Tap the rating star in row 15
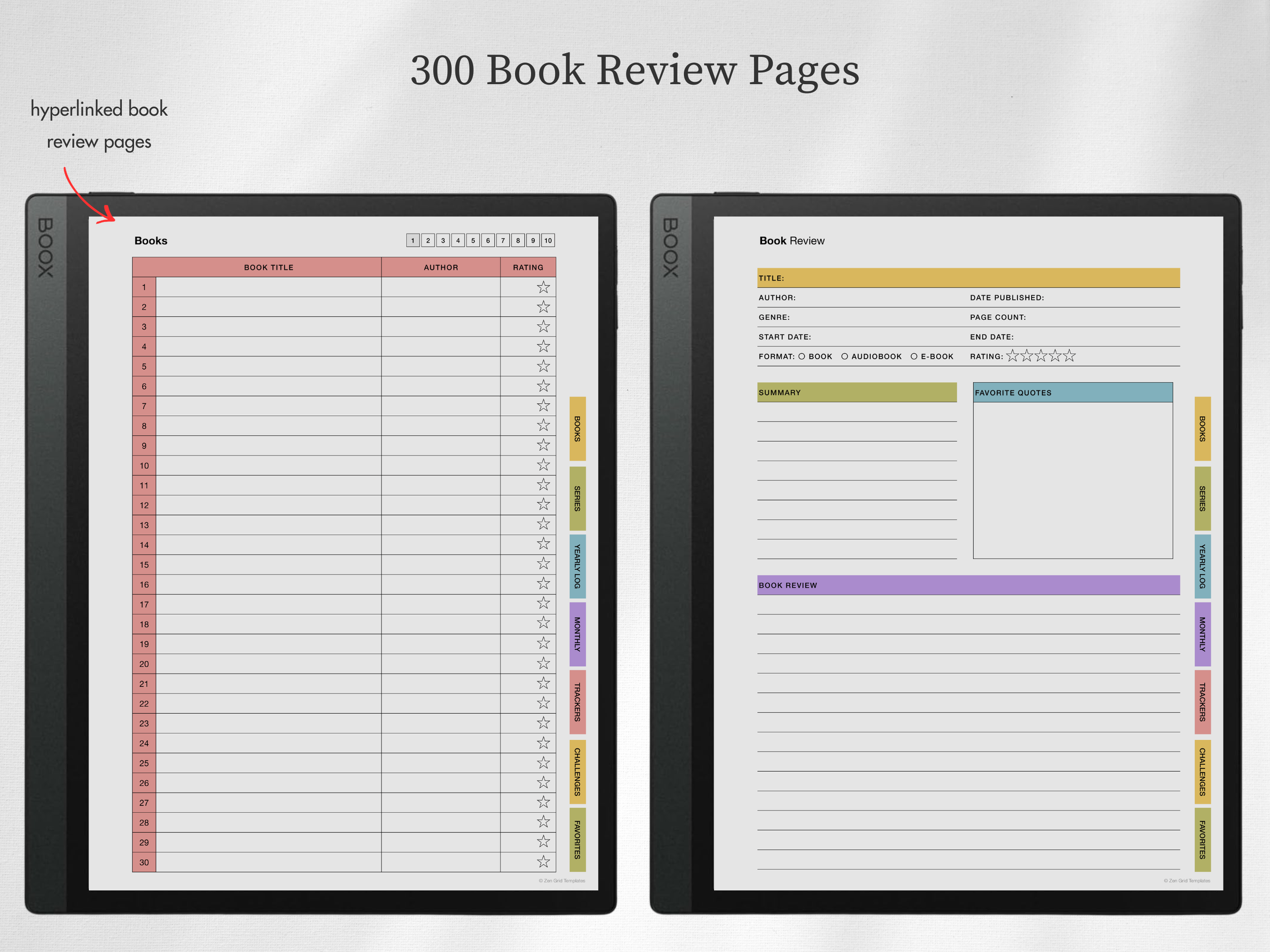The height and width of the screenshot is (952, 1270). point(543,564)
